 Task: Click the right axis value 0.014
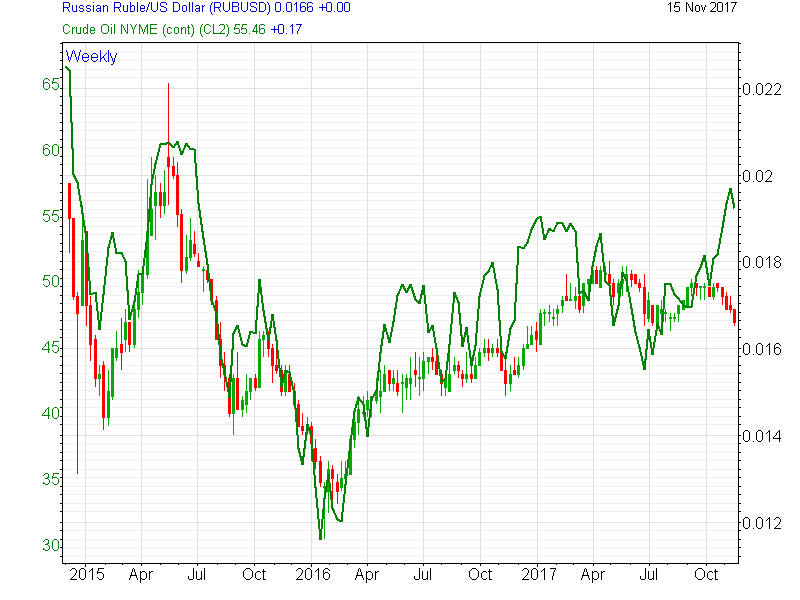click(x=762, y=437)
